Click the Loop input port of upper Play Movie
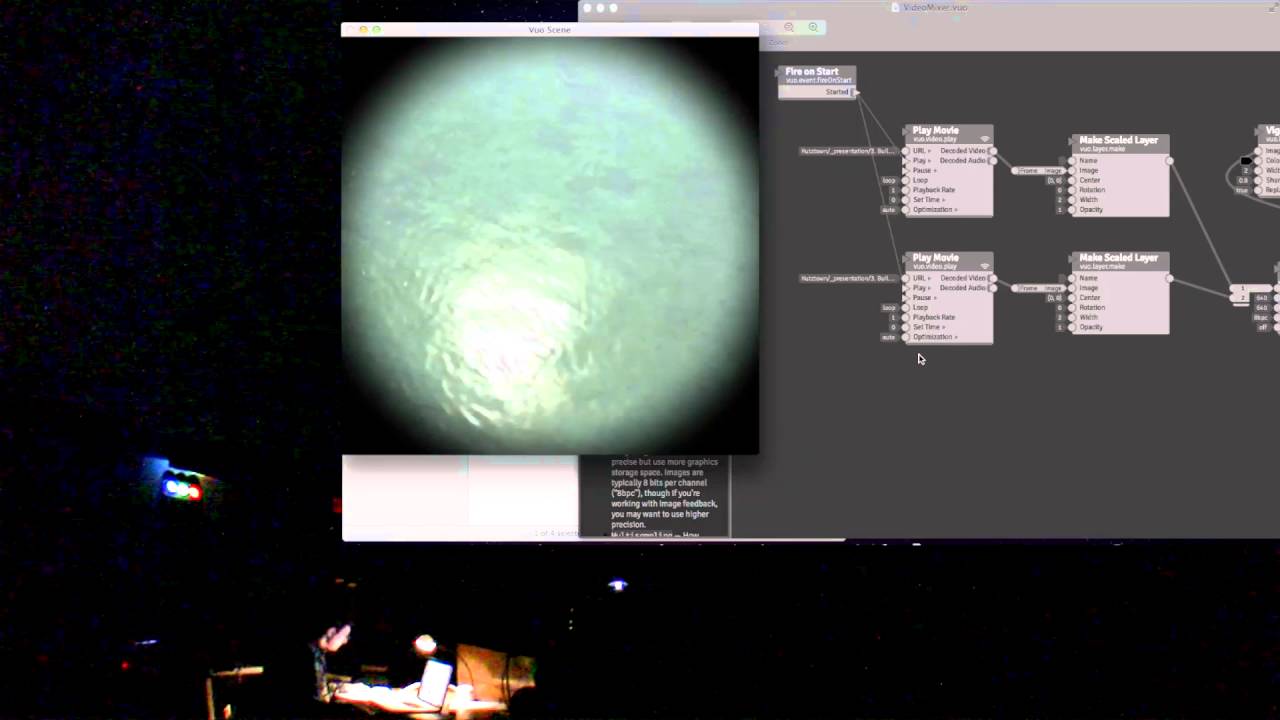 pos(906,180)
